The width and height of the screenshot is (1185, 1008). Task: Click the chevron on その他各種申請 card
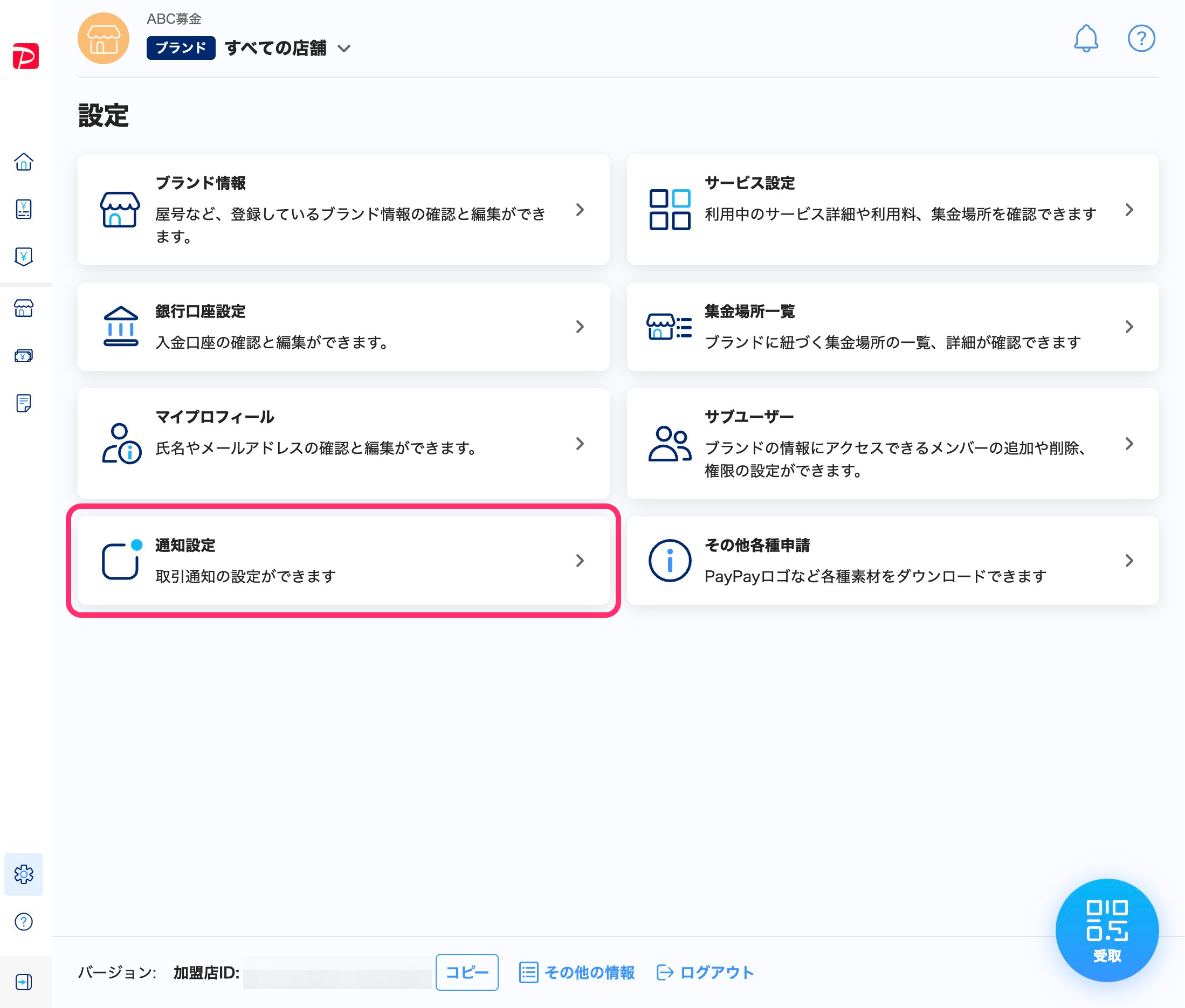pos(1129,561)
